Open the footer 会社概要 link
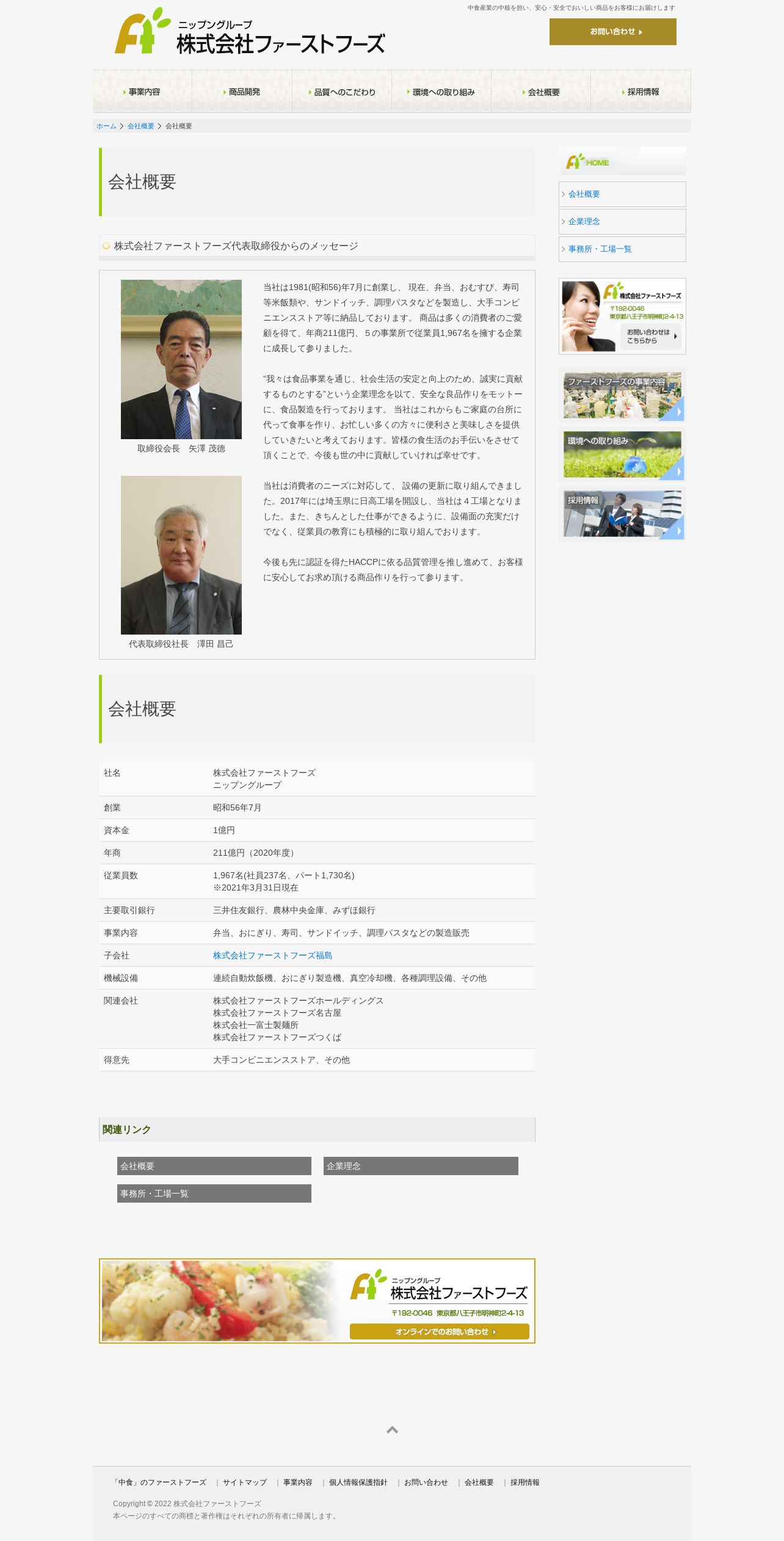Image resolution: width=784 pixels, height=1541 pixels. click(x=479, y=1482)
